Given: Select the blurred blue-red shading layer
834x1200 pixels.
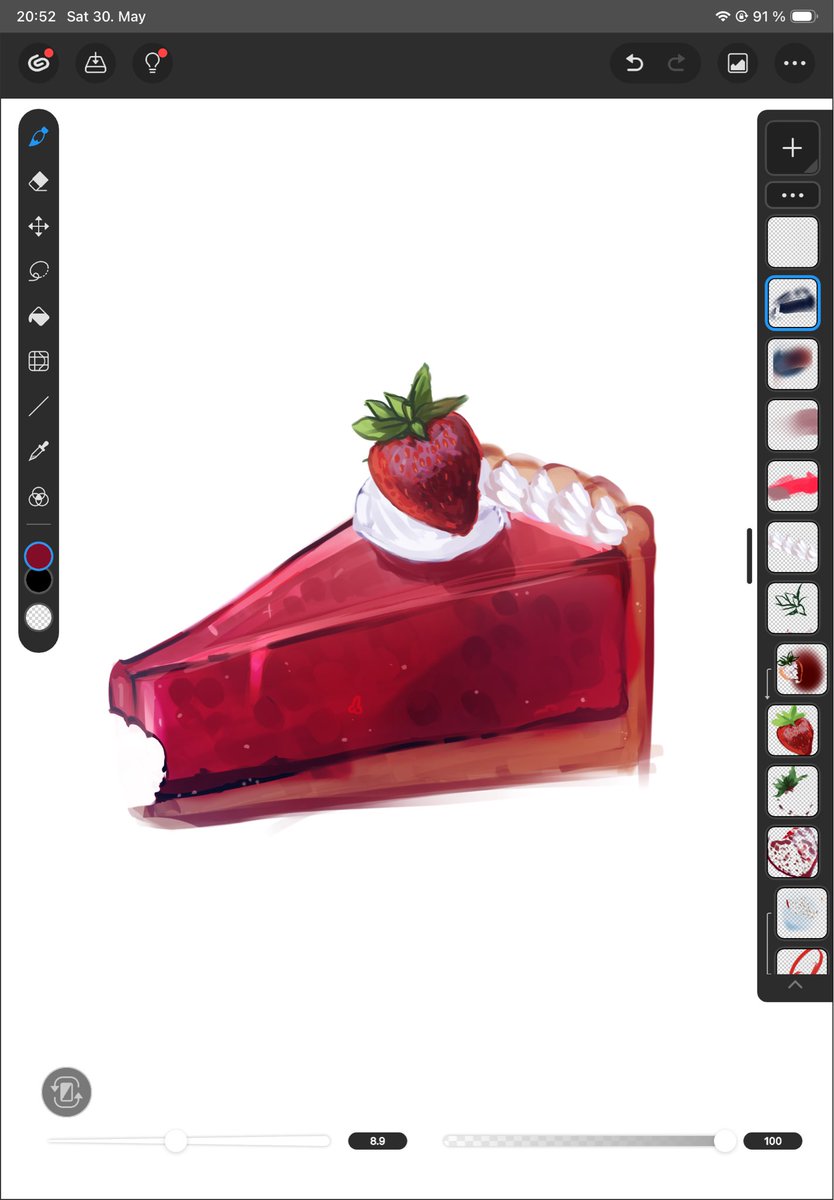Looking at the screenshot, I should (x=792, y=364).
